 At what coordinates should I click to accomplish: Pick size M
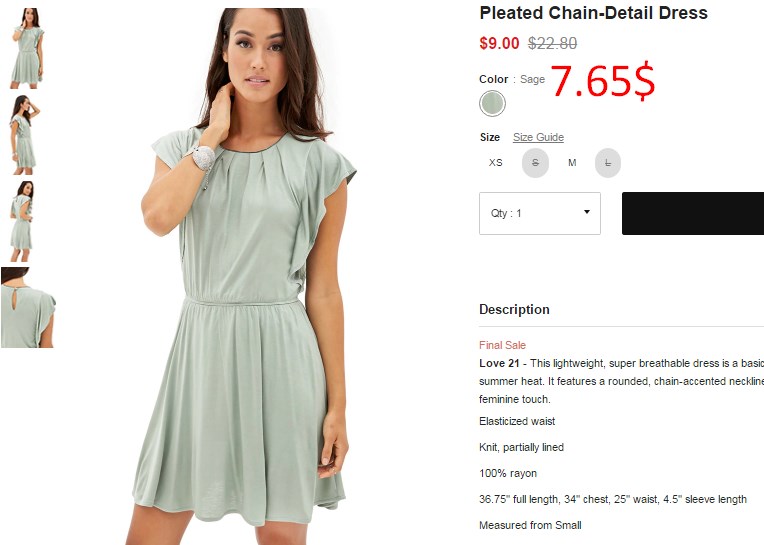pyautogui.click(x=572, y=163)
